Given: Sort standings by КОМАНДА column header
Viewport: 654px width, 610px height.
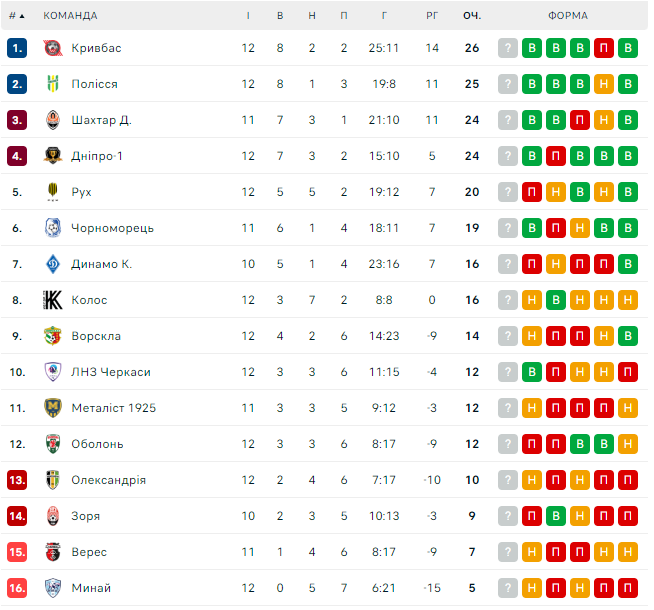Looking at the screenshot, I should click(70, 16).
